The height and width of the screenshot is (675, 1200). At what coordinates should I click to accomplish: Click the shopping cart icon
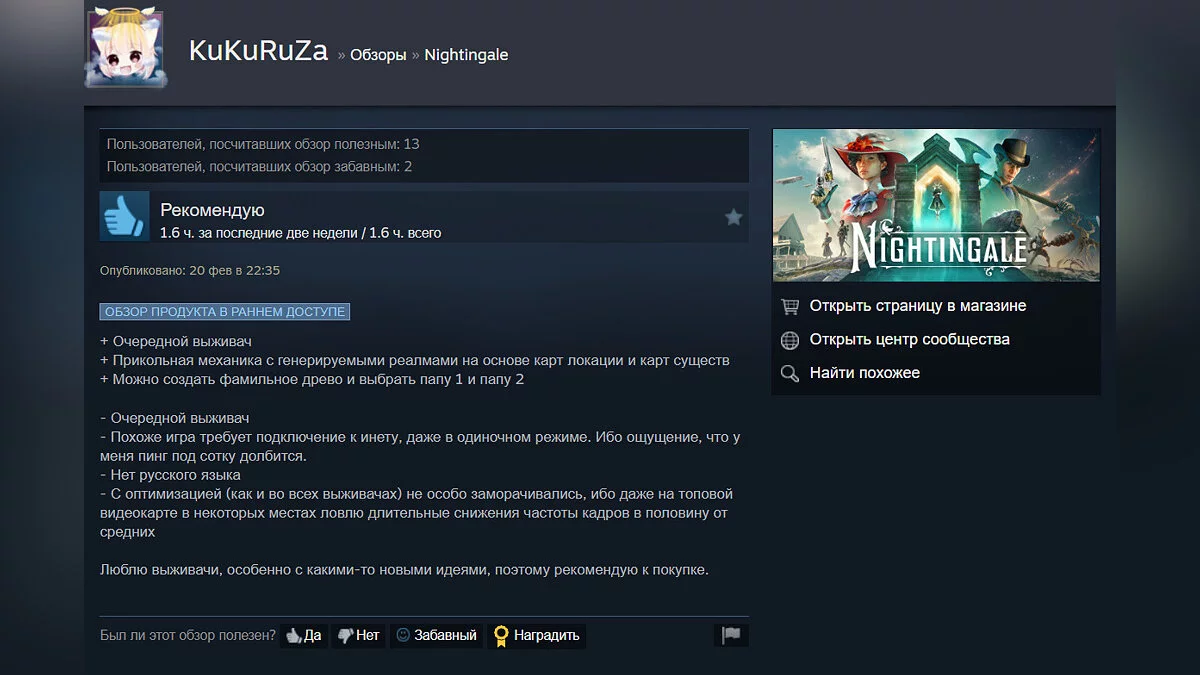tap(790, 306)
